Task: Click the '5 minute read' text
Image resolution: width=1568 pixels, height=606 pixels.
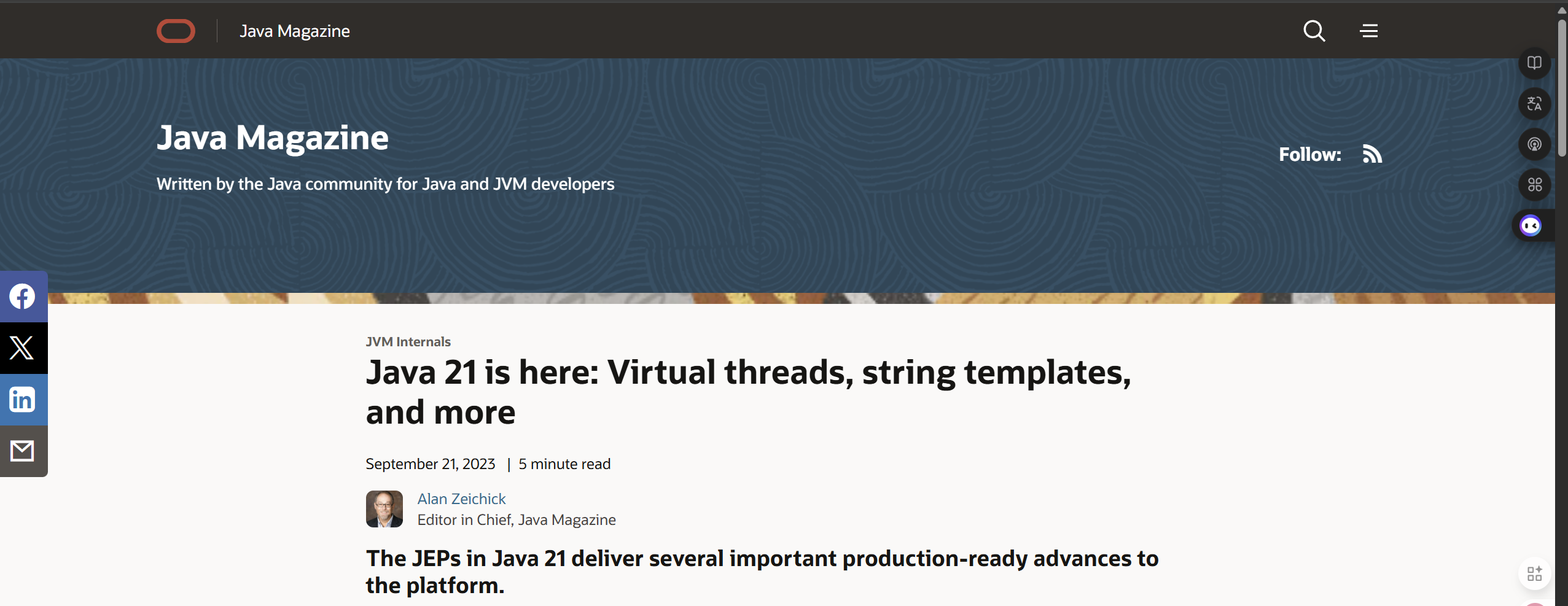Action: click(x=564, y=464)
